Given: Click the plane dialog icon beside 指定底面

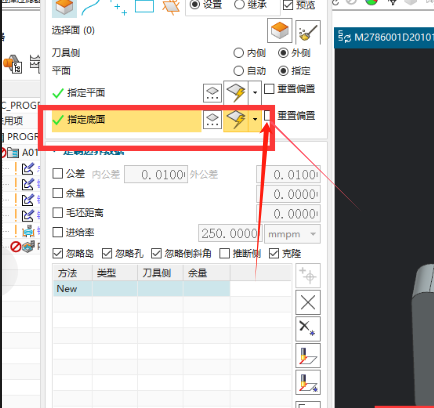Looking at the screenshot, I should tap(212, 120).
